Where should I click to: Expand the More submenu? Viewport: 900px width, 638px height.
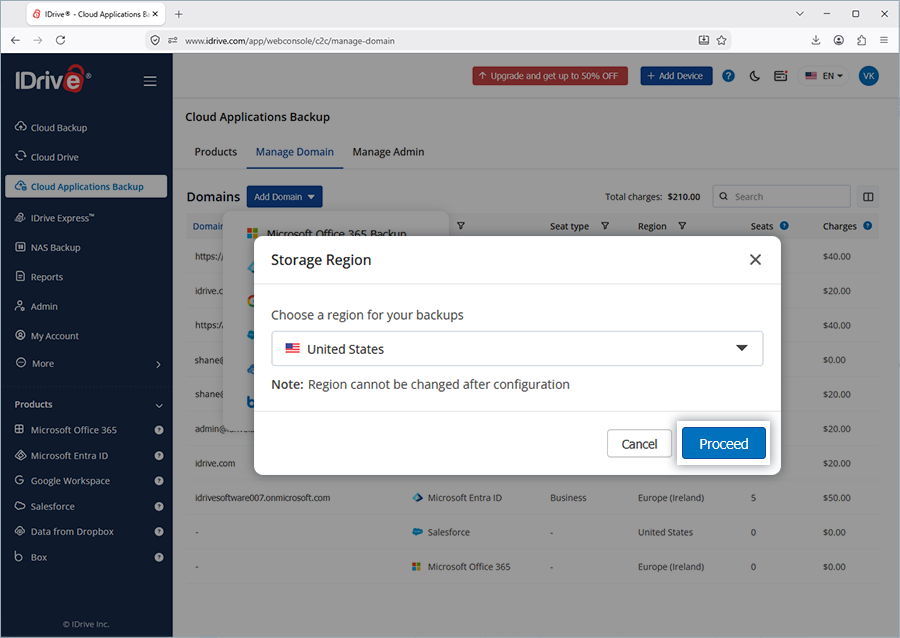point(86,364)
